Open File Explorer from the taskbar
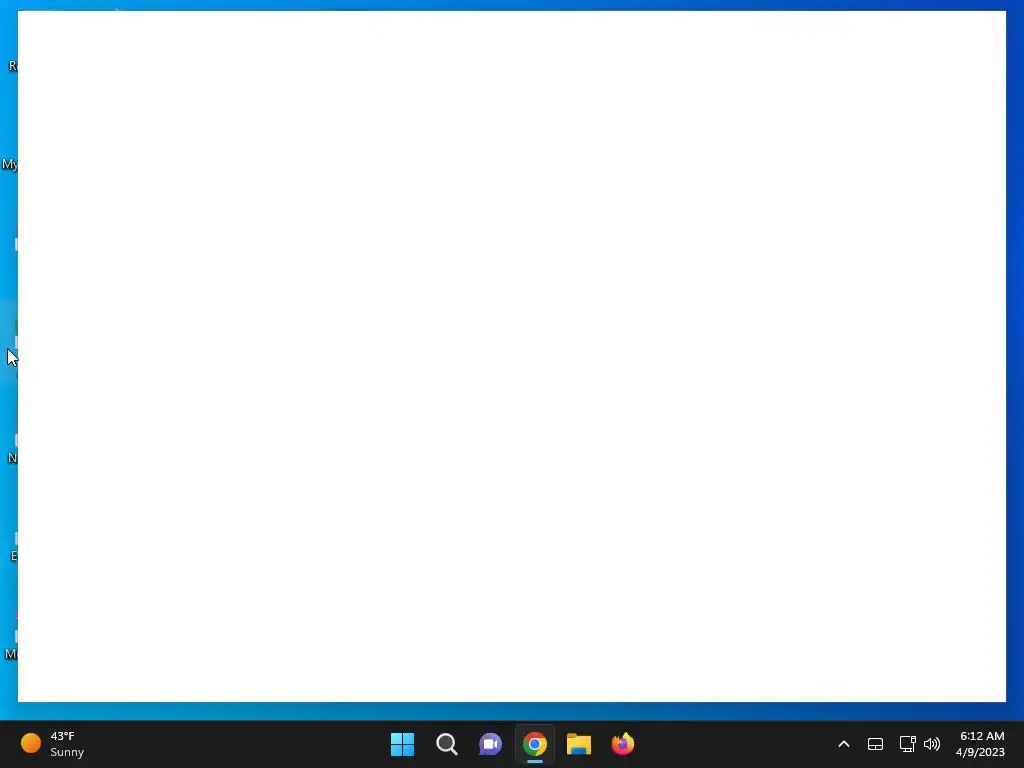 tap(579, 744)
